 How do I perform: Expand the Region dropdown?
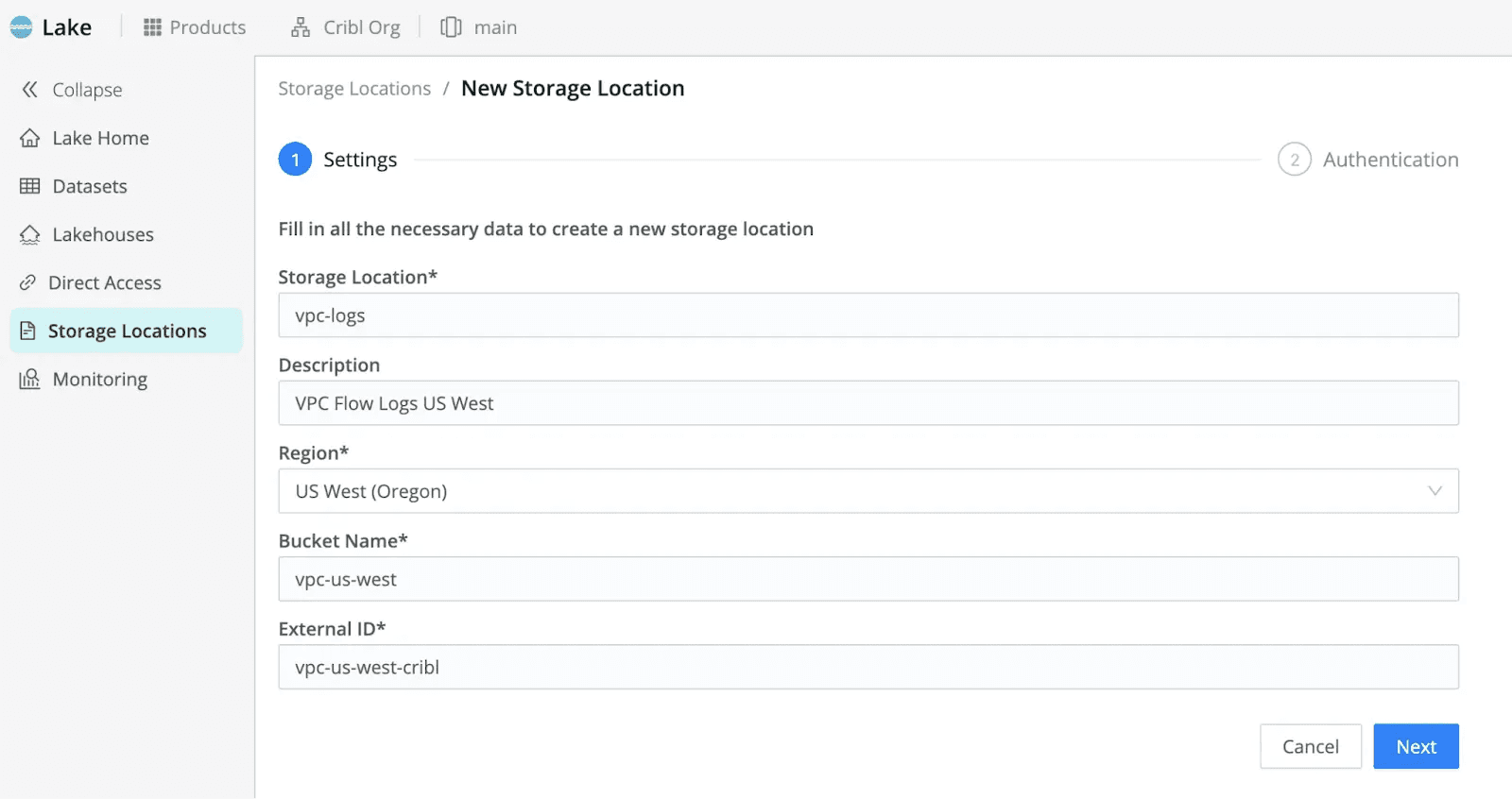coord(868,491)
